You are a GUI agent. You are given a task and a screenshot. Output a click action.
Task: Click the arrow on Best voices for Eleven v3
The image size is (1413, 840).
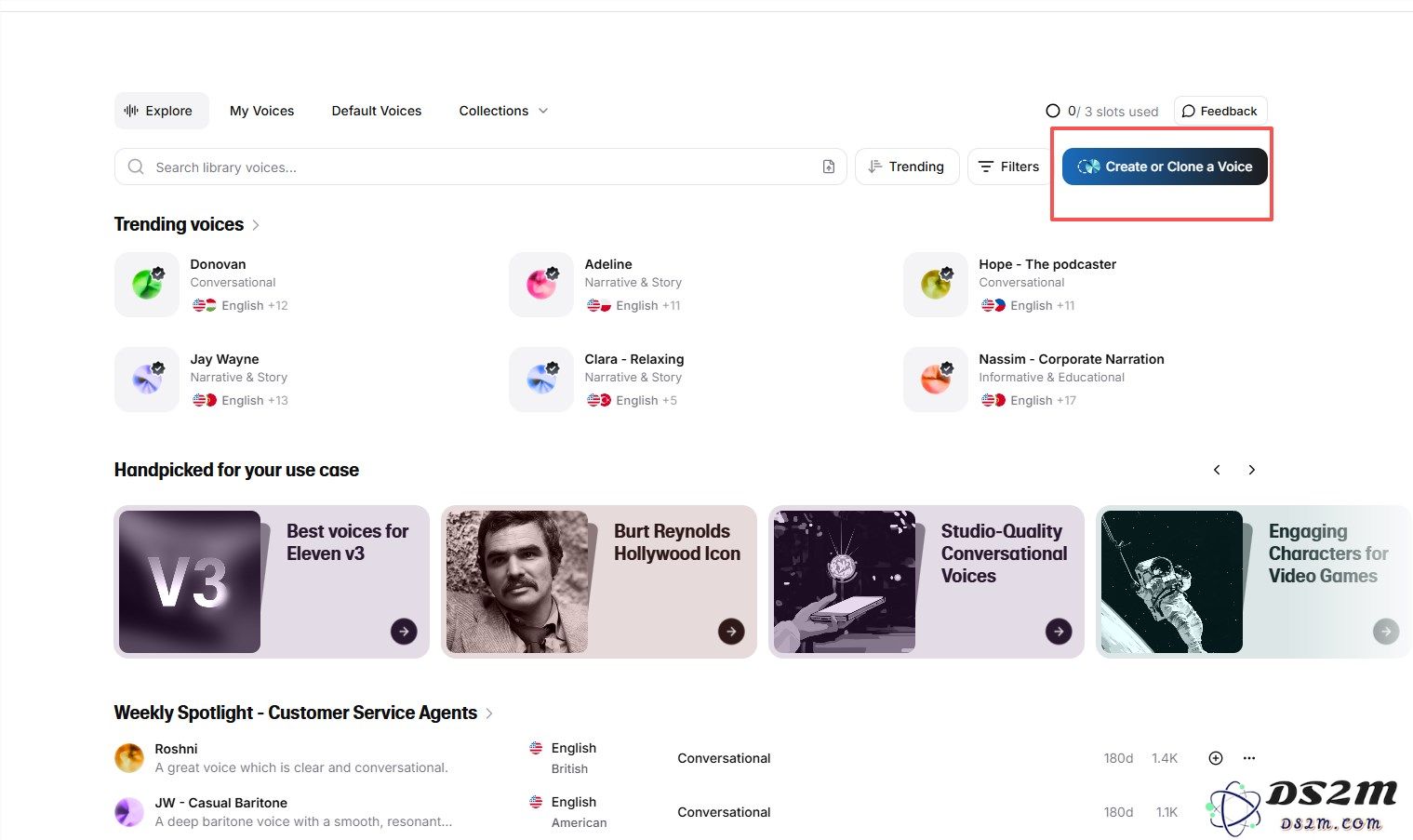[x=404, y=632]
